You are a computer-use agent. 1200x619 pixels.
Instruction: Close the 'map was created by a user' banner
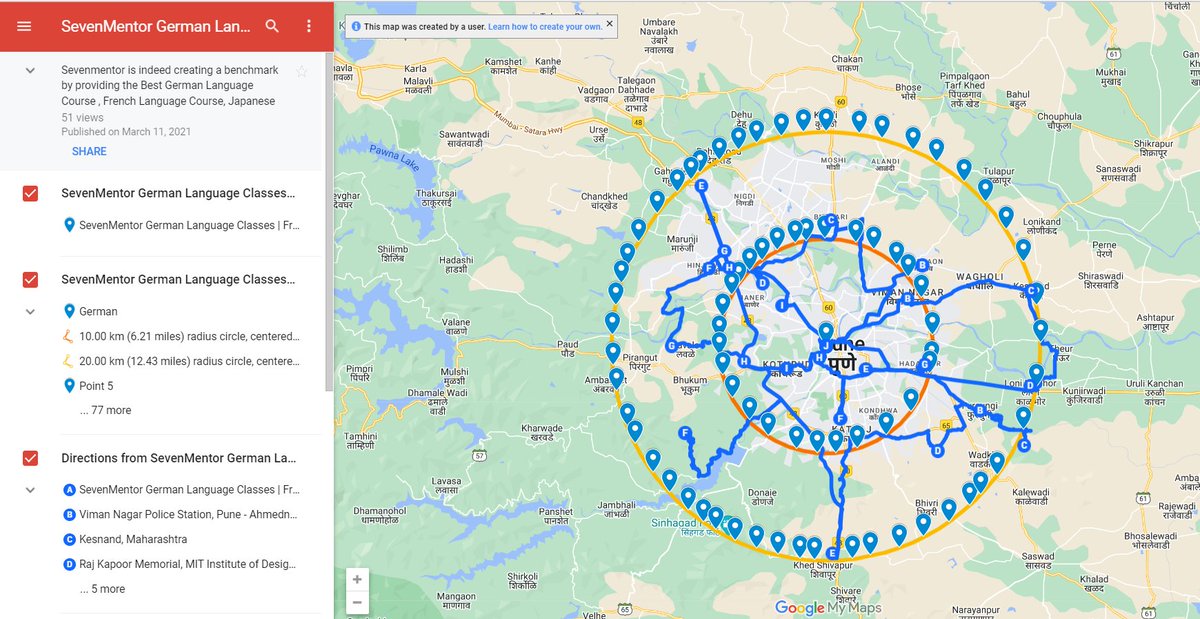click(610, 24)
